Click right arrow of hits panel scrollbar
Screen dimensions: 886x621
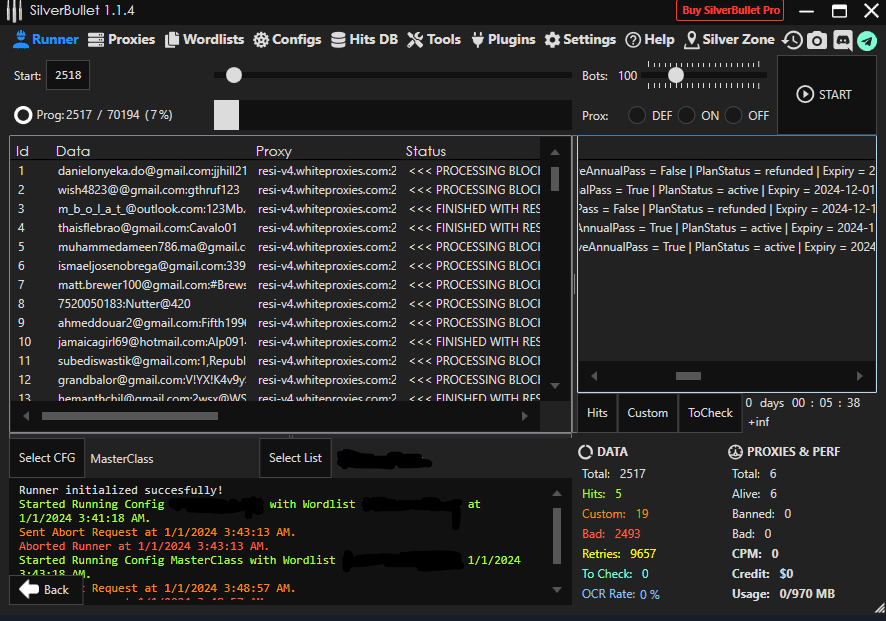tap(859, 376)
